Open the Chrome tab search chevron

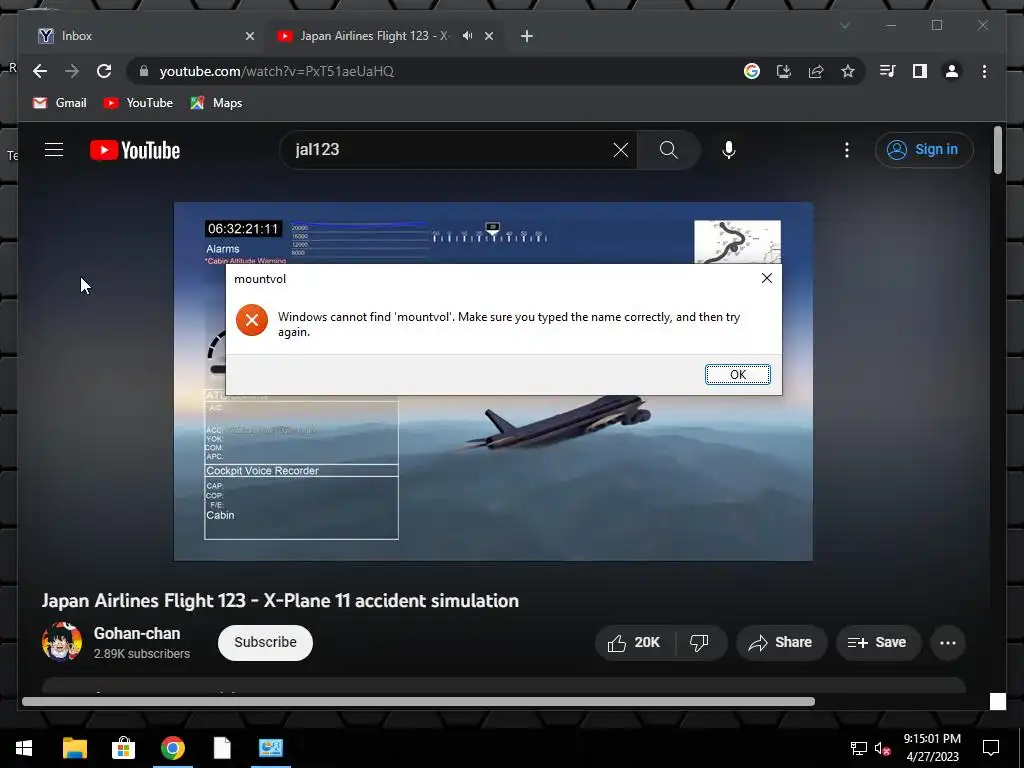[844, 25]
